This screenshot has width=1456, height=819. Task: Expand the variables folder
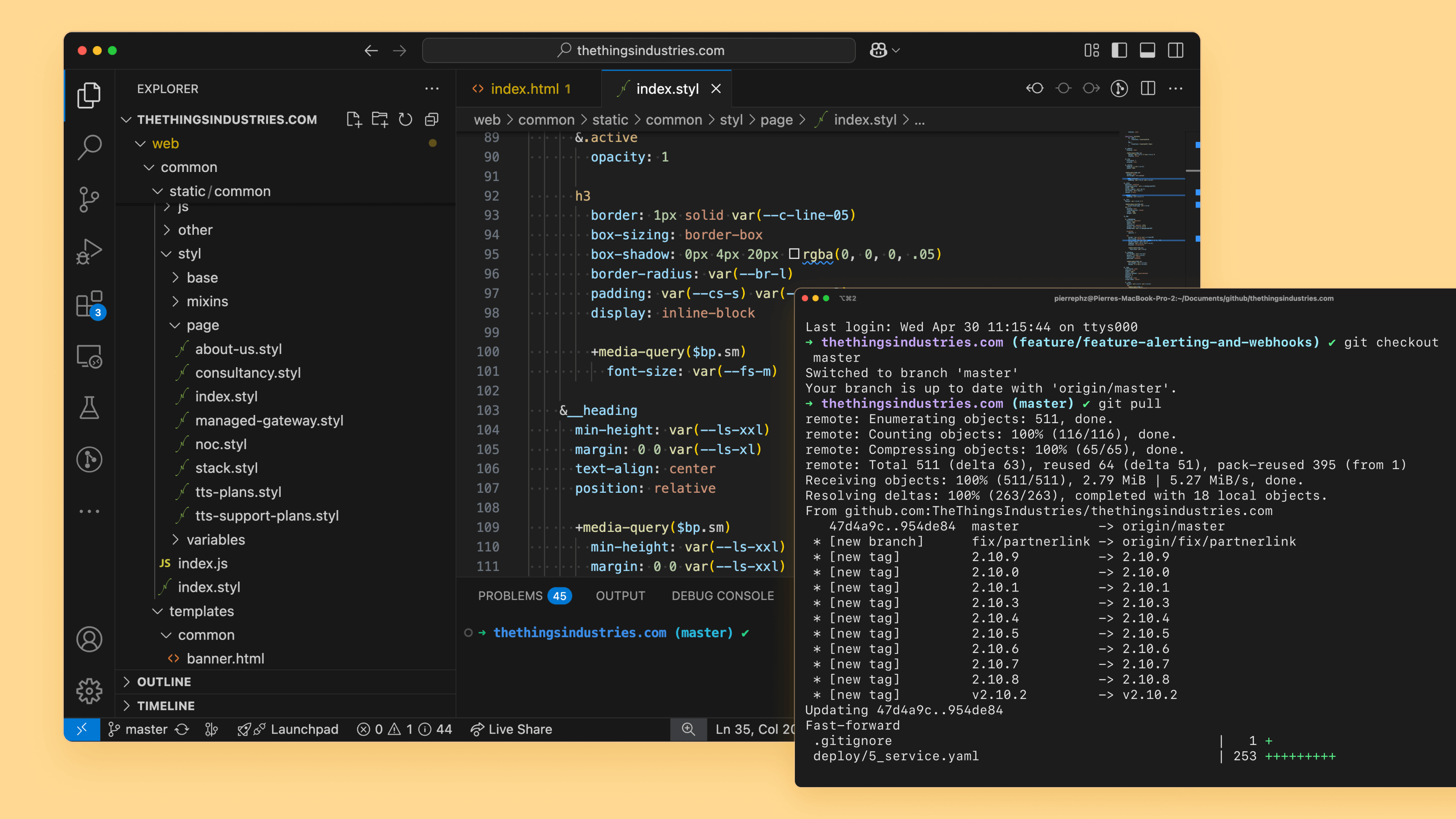tap(215, 539)
